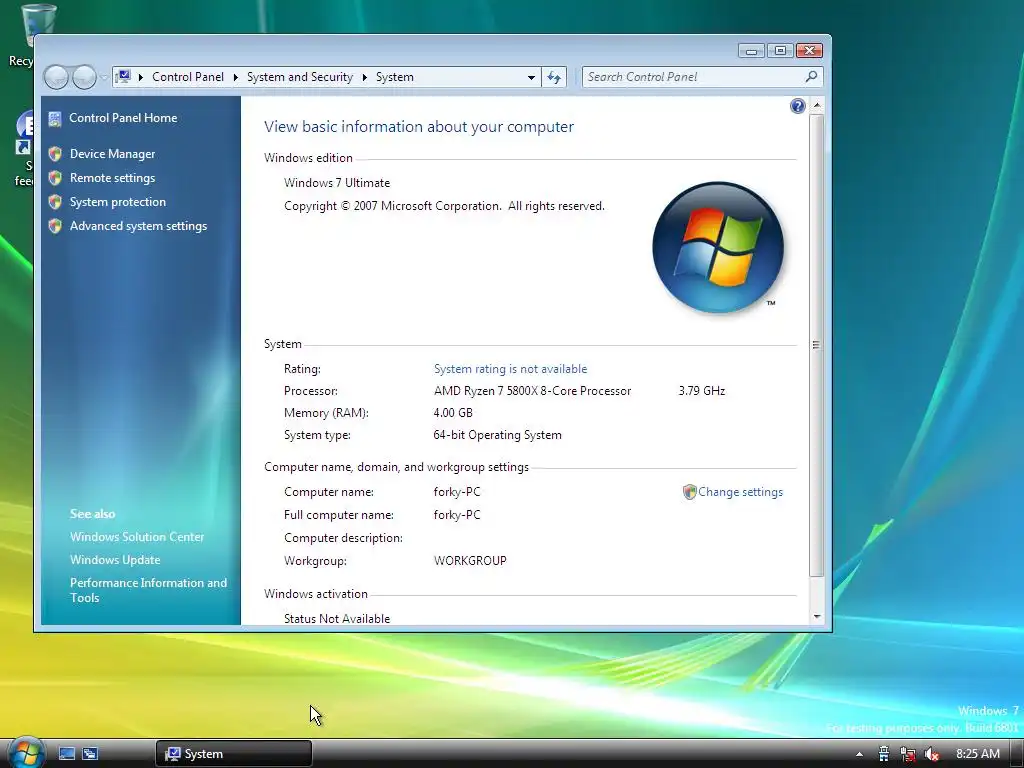Click the shield icon beside Device Manager
The height and width of the screenshot is (768, 1024).
(55, 154)
